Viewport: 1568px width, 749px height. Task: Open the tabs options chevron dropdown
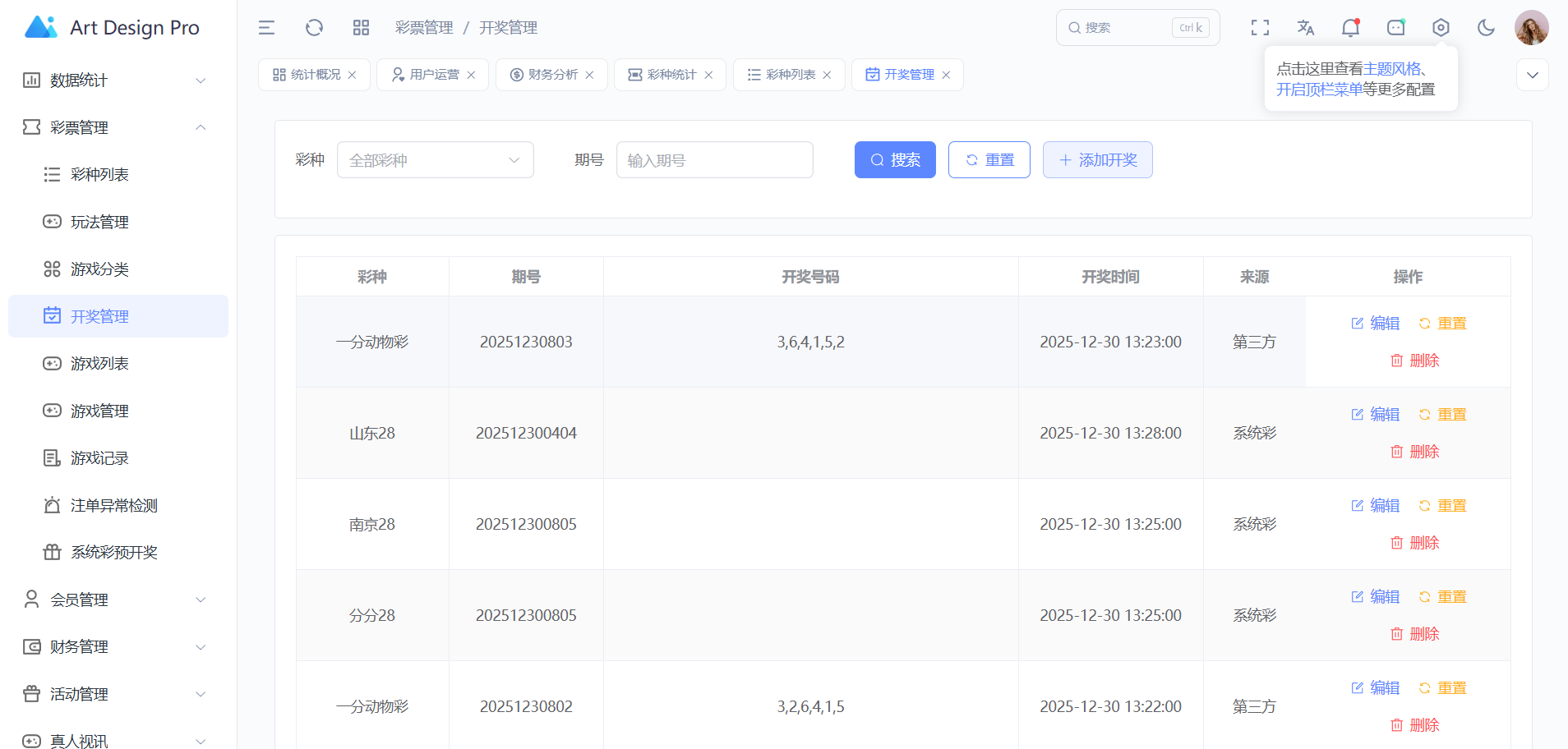tap(1532, 75)
